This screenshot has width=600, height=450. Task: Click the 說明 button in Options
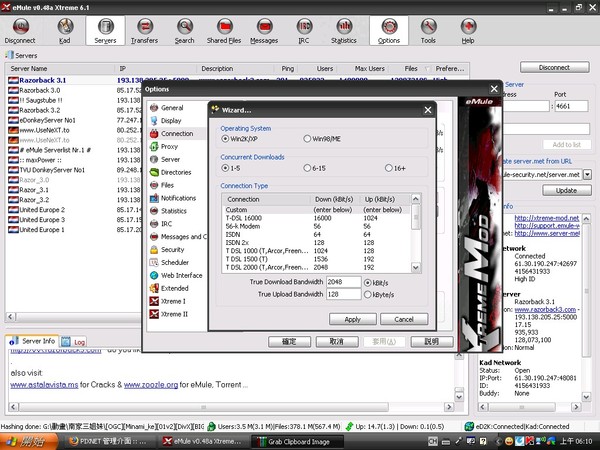[432, 341]
